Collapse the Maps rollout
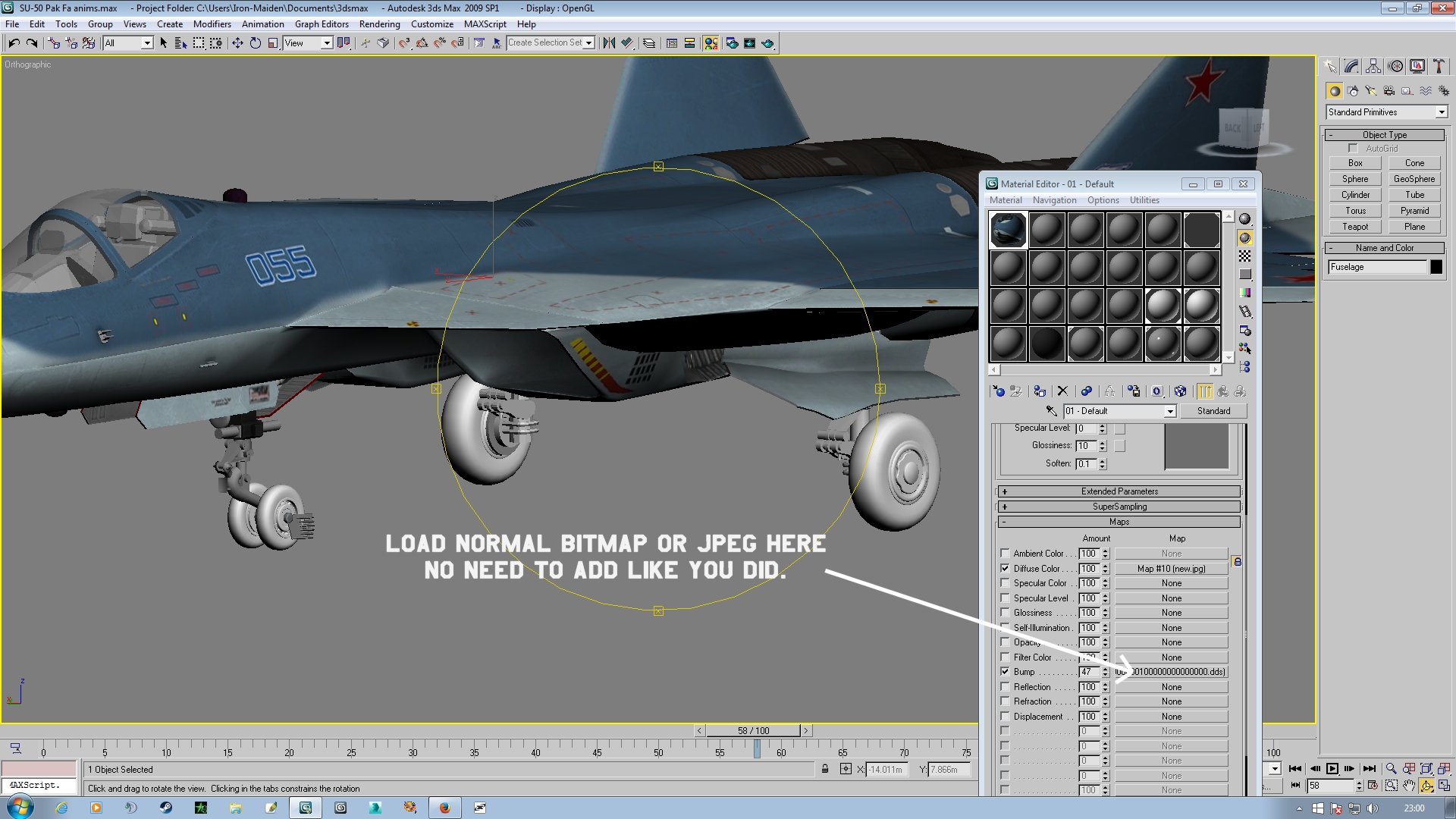Image resolution: width=1456 pixels, height=819 pixels. pyautogui.click(x=1119, y=522)
